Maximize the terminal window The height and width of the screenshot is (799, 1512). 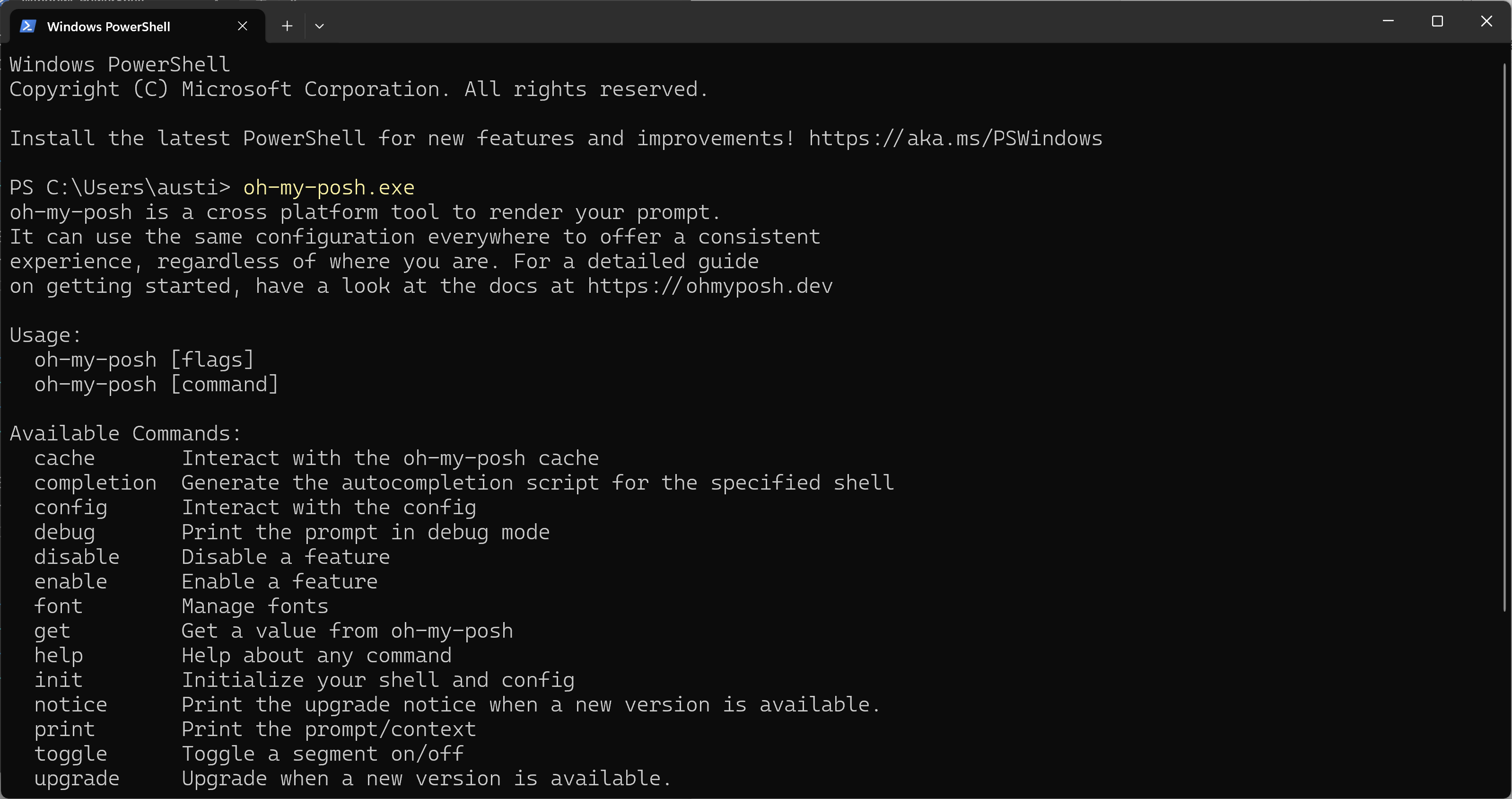(x=1437, y=22)
